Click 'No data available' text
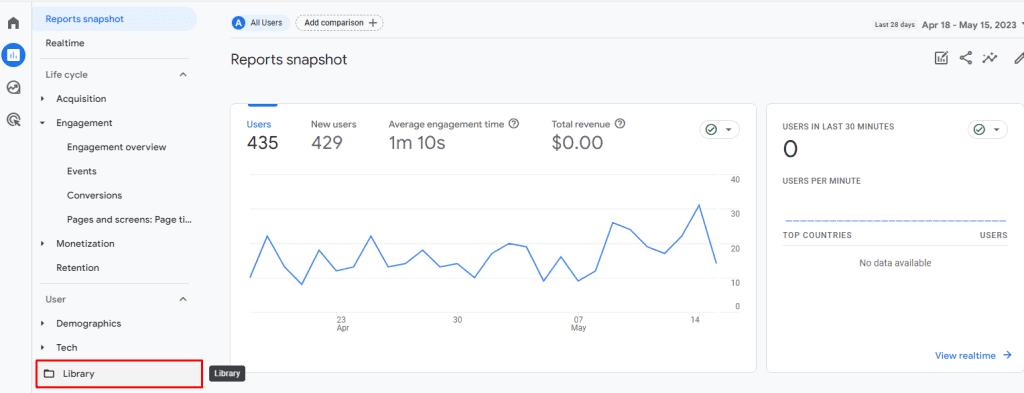The height and width of the screenshot is (393, 1024). tap(895, 263)
